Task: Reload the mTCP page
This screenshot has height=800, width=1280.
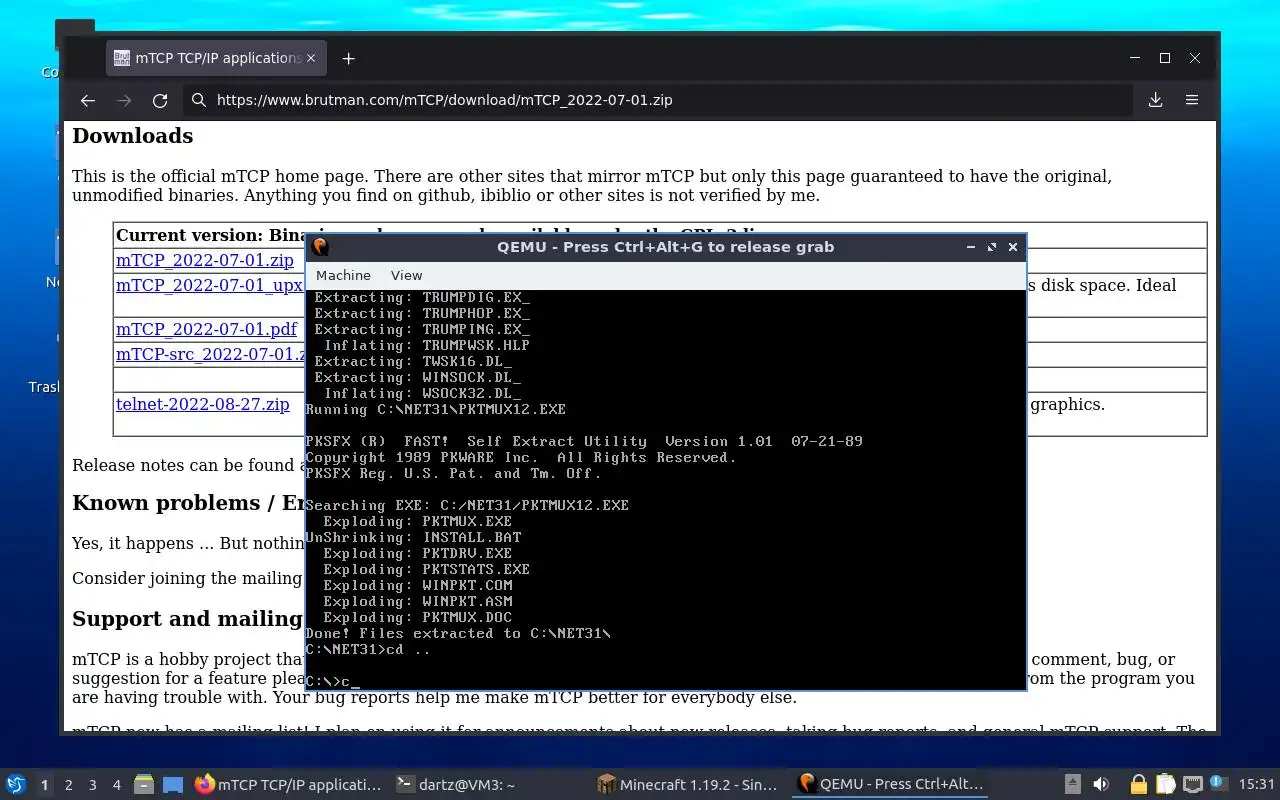Action: [x=160, y=100]
